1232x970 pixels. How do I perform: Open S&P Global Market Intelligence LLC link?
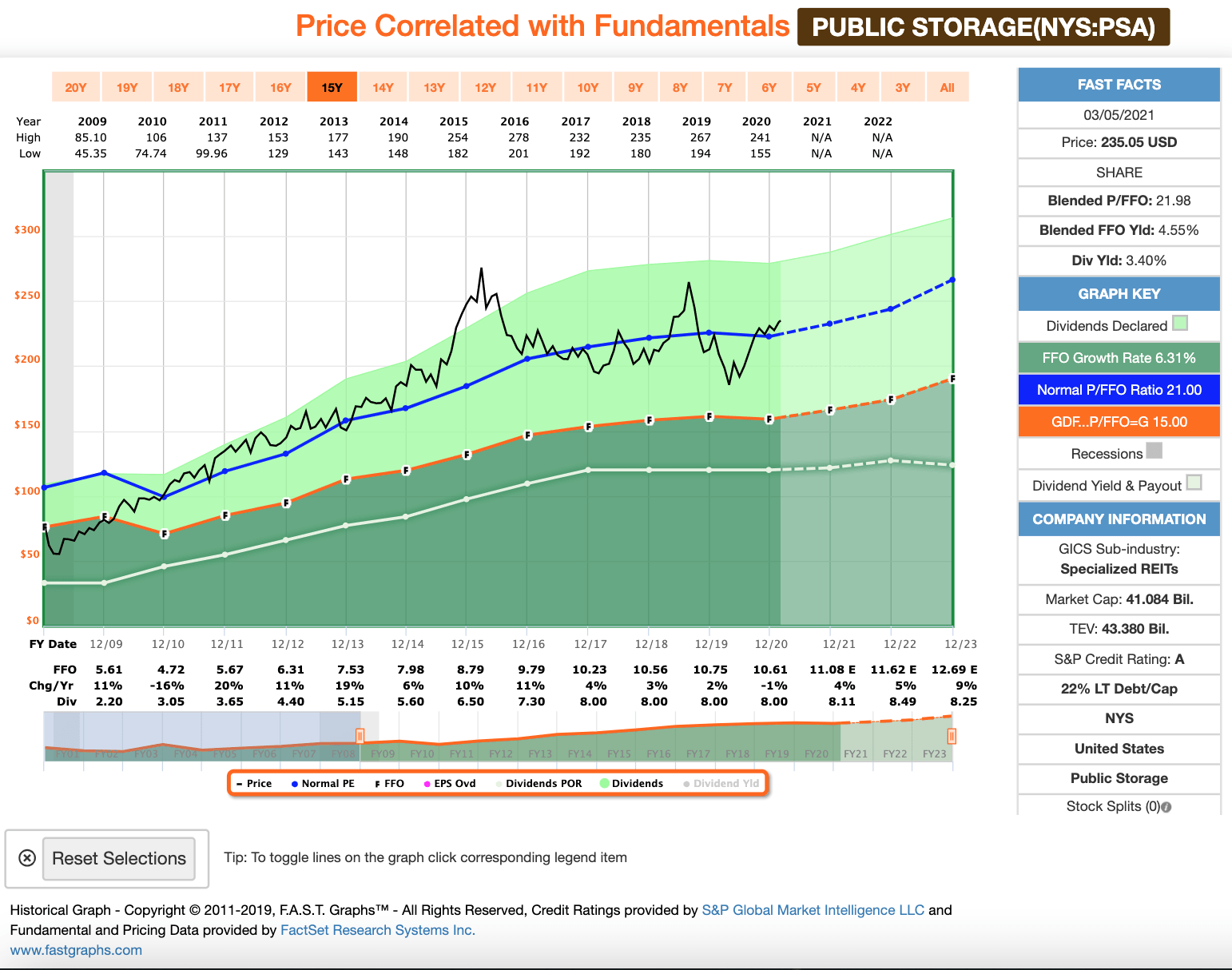pyautogui.click(x=813, y=910)
